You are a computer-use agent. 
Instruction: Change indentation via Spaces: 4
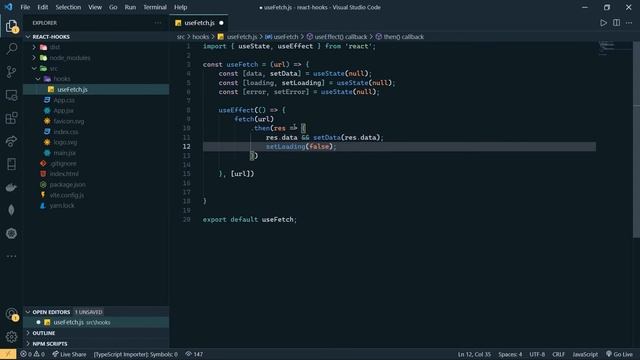510,354
